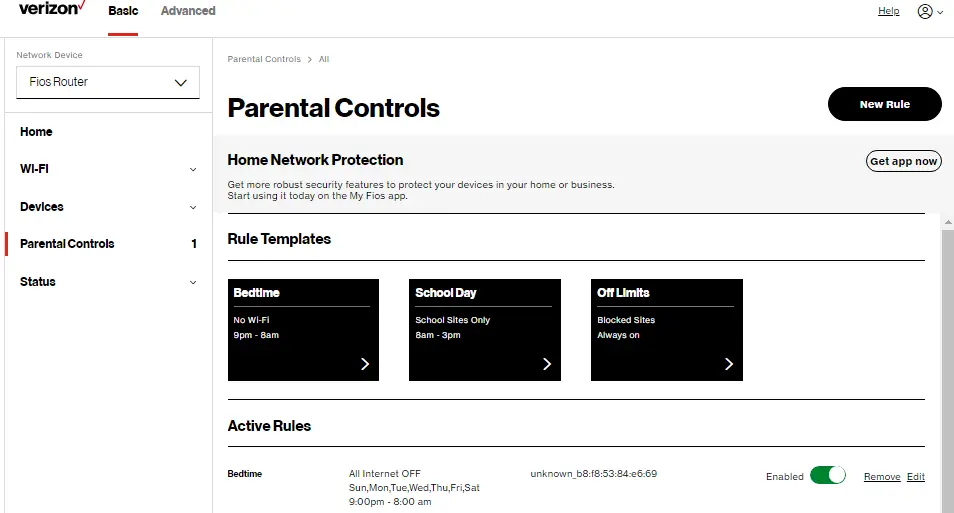Click the Home Network Protection heading
The image size is (954, 513).
pyautogui.click(x=315, y=160)
